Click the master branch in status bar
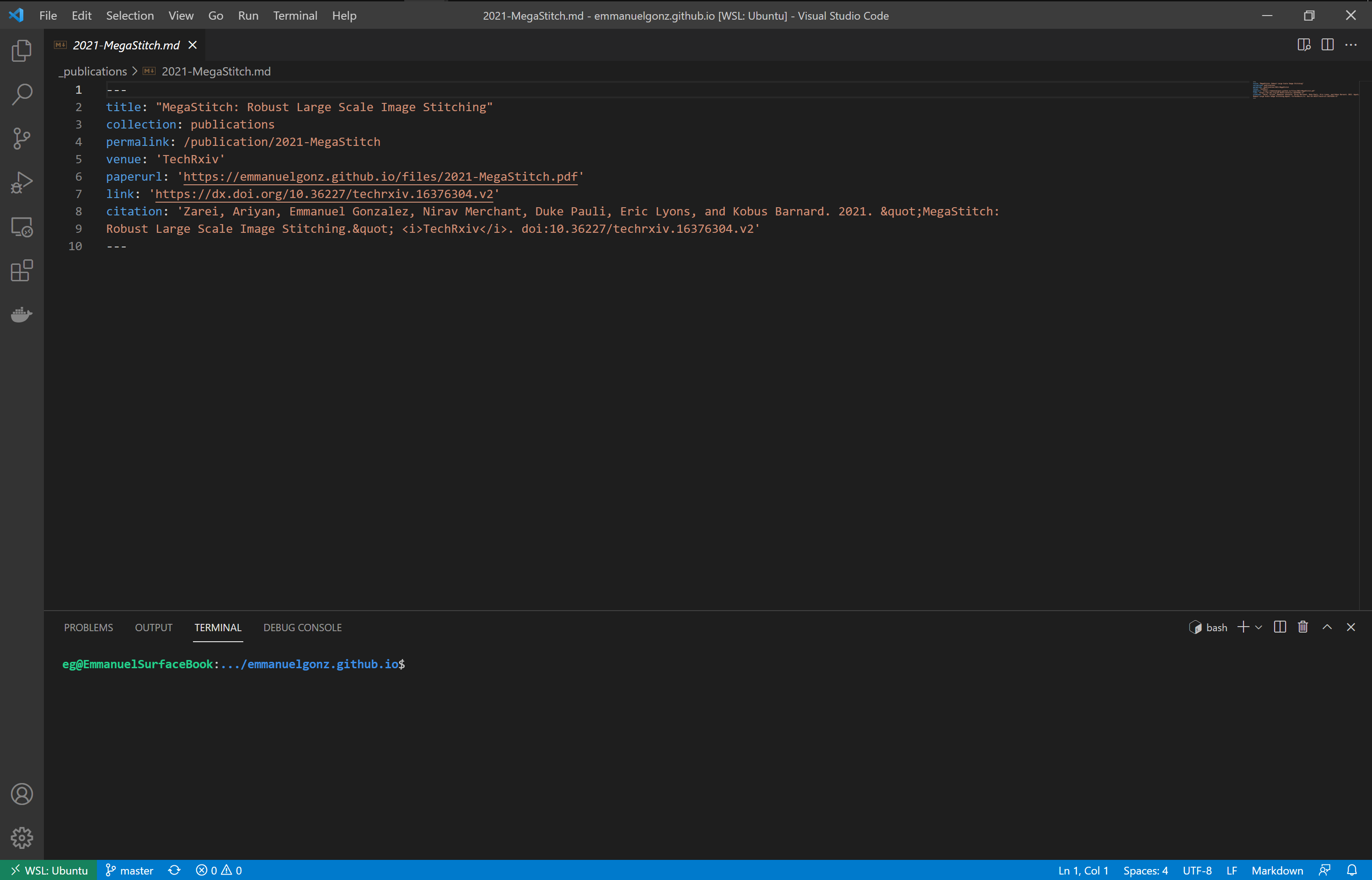The width and height of the screenshot is (1372, 880). click(x=130, y=870)
